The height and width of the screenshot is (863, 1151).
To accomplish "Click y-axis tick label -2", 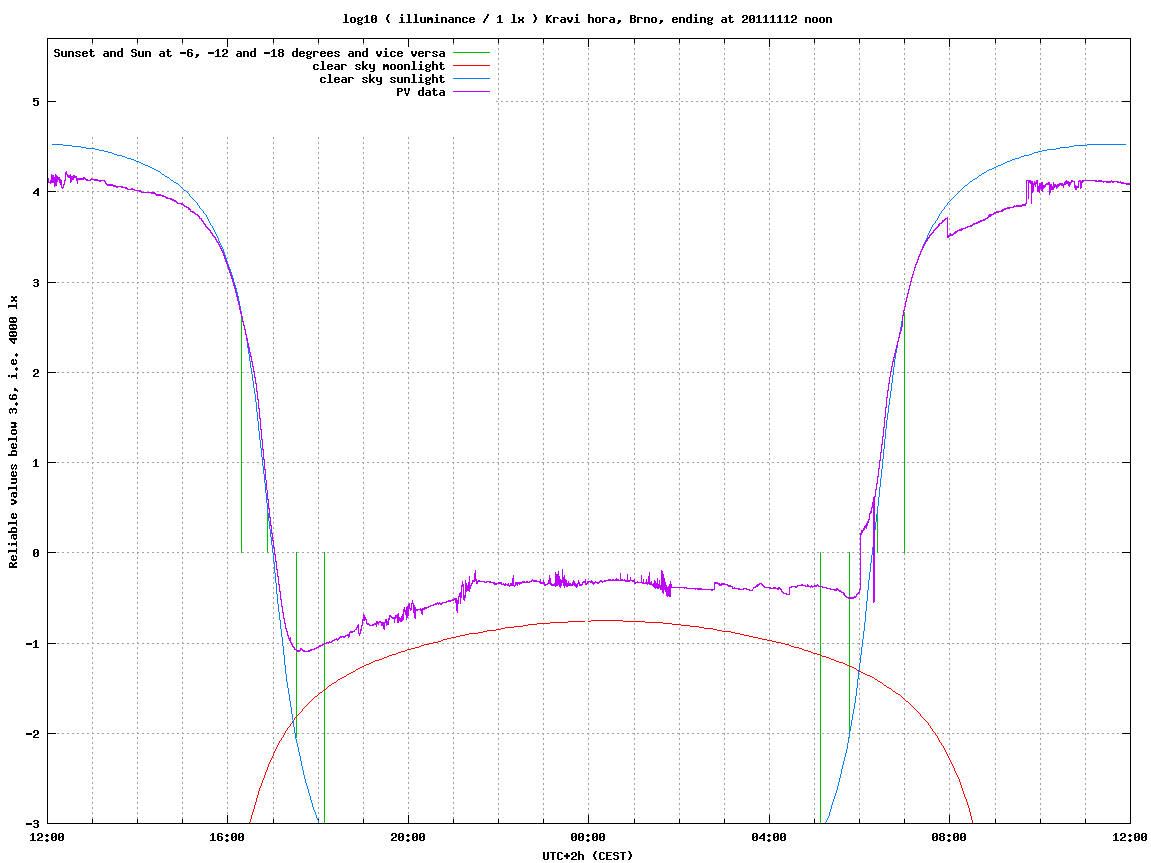I will coord(32,734).
